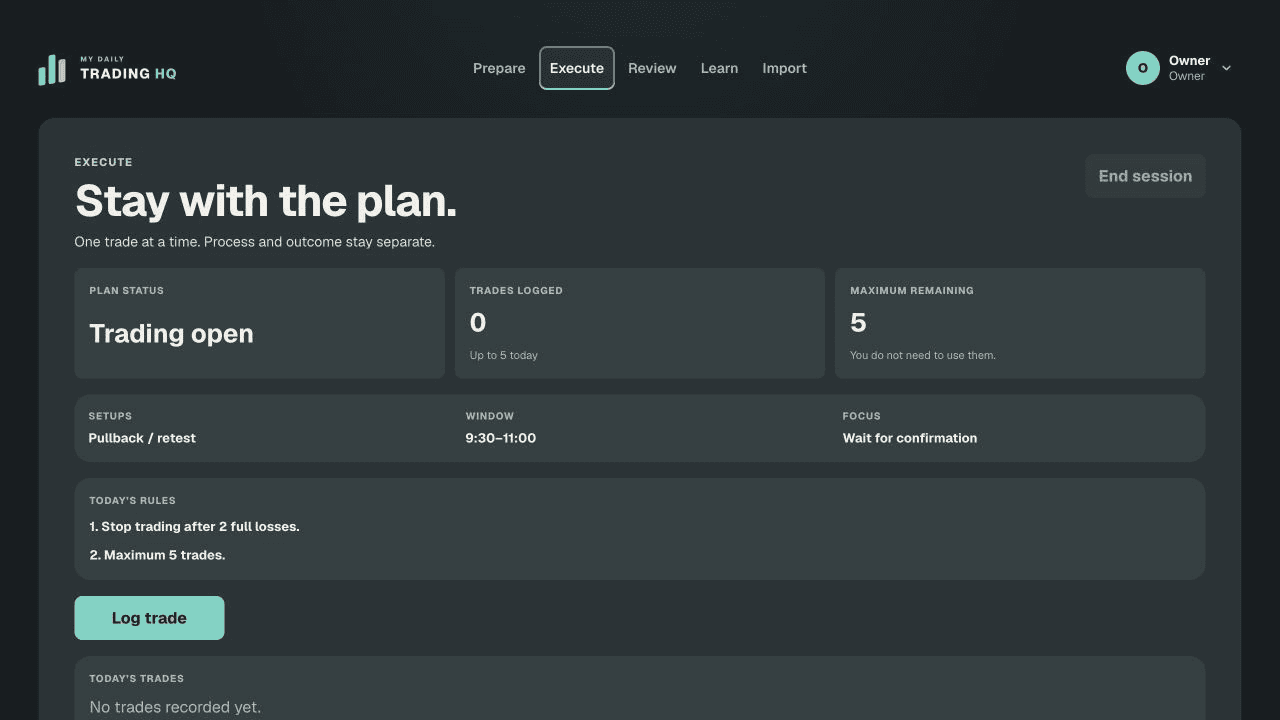The height and width of the screenshot is (720, 1280).
Task: Click the 'One trade at a time' subtitle
Action: (x=254, y=242)
